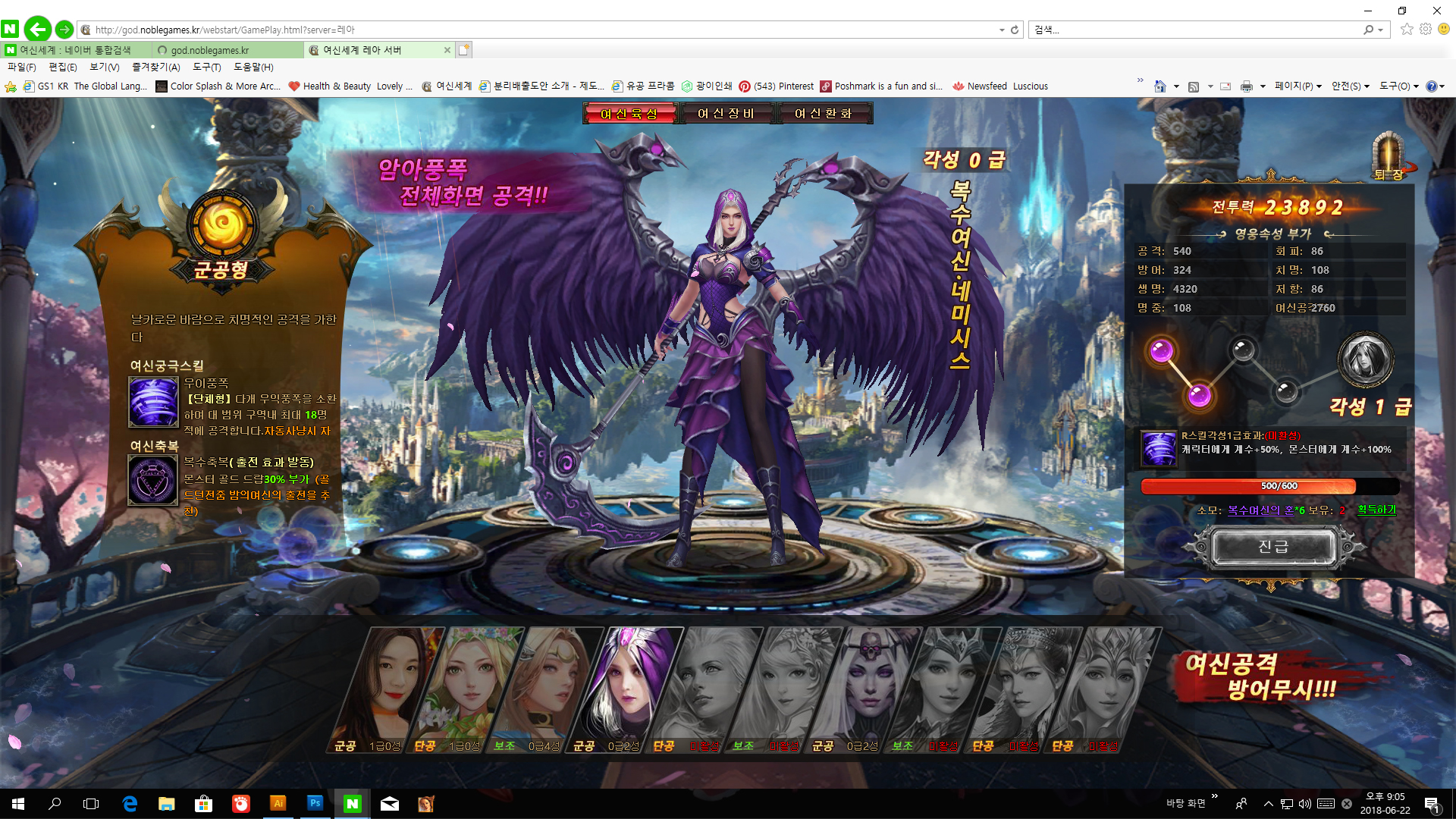Open the 광이인쇄 favorites bar link
Viewport: 1456px width, 819px height.
(707, 86)
